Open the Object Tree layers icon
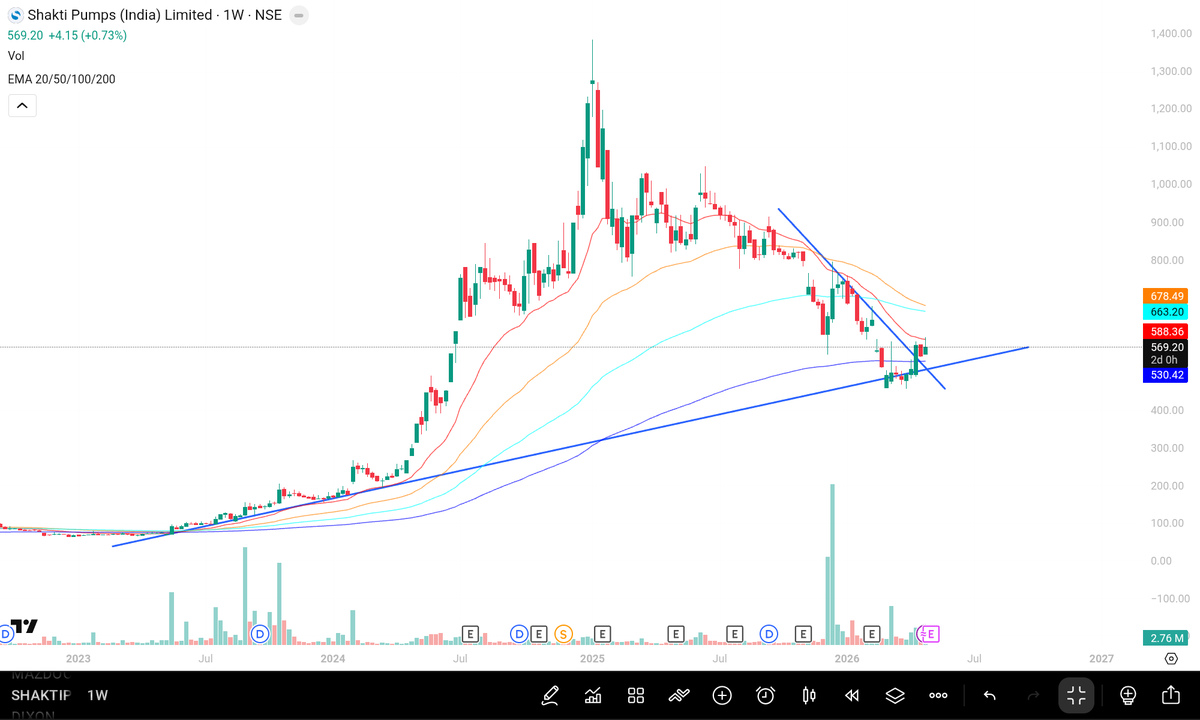 (x=894, y=695)
